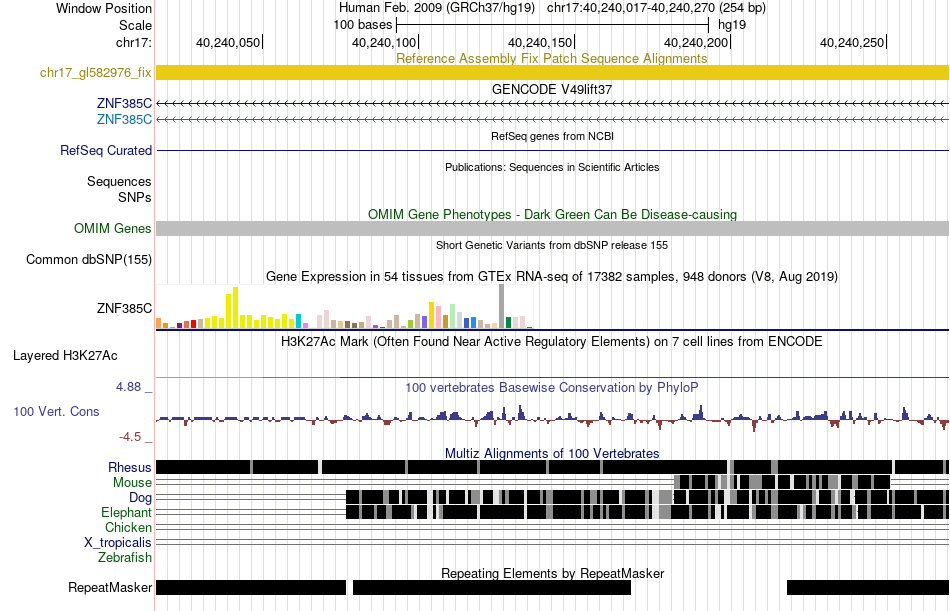Click the Rhesus alignment row block
The image size is (950, 611).
tap(552, 467)
